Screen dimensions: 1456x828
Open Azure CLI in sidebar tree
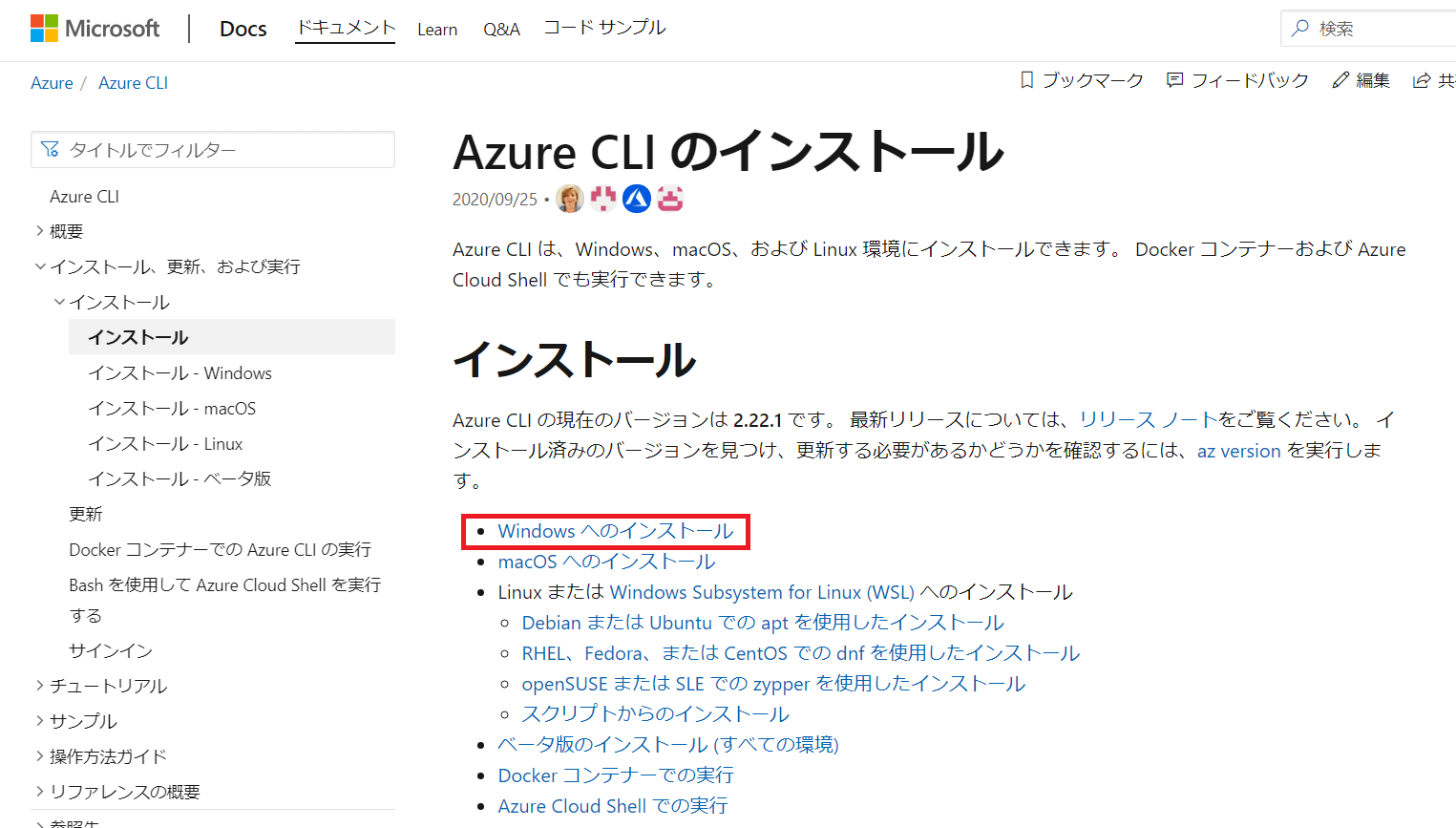pos(84,197)
